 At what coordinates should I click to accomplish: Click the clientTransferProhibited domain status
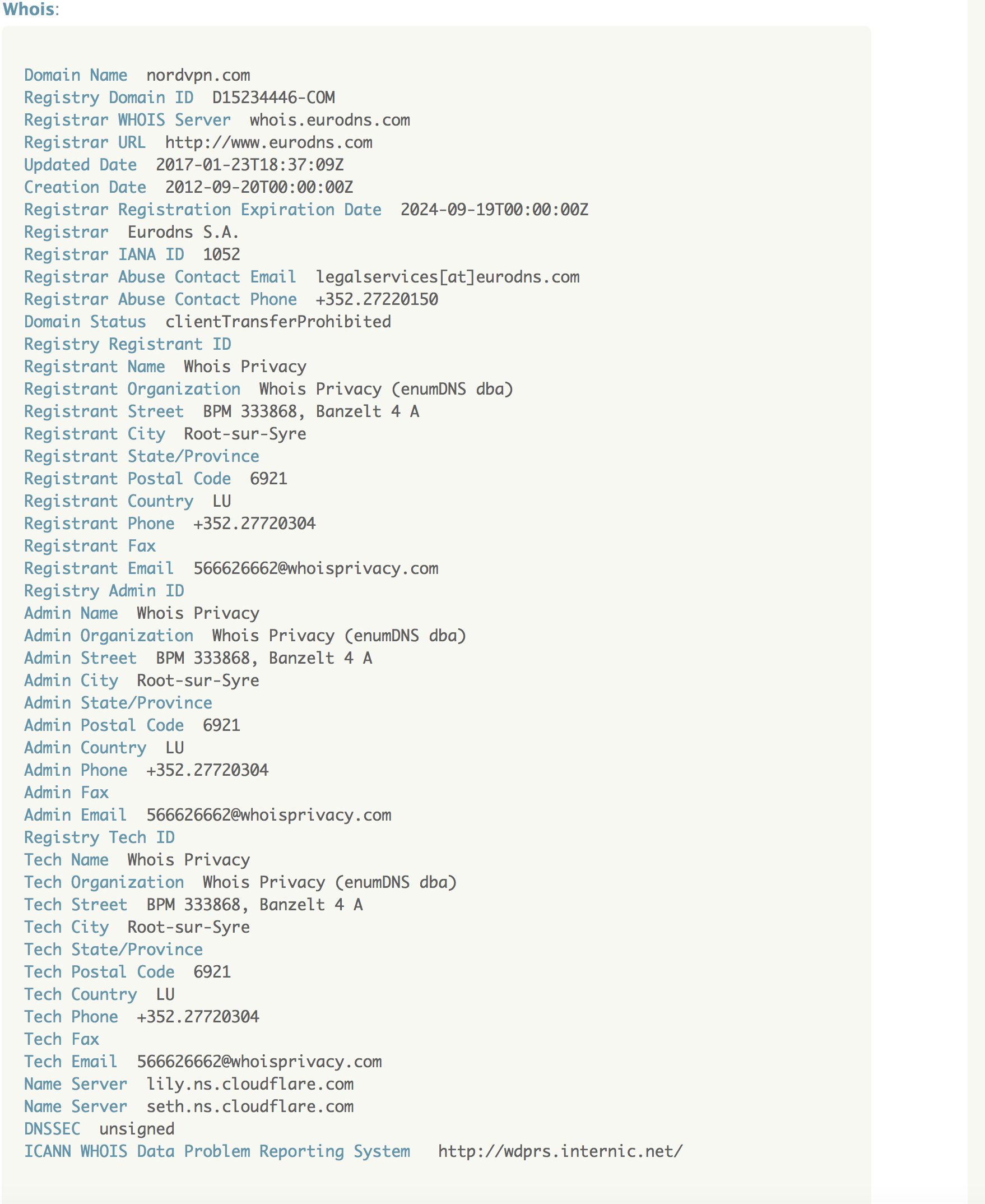[278, 322]
